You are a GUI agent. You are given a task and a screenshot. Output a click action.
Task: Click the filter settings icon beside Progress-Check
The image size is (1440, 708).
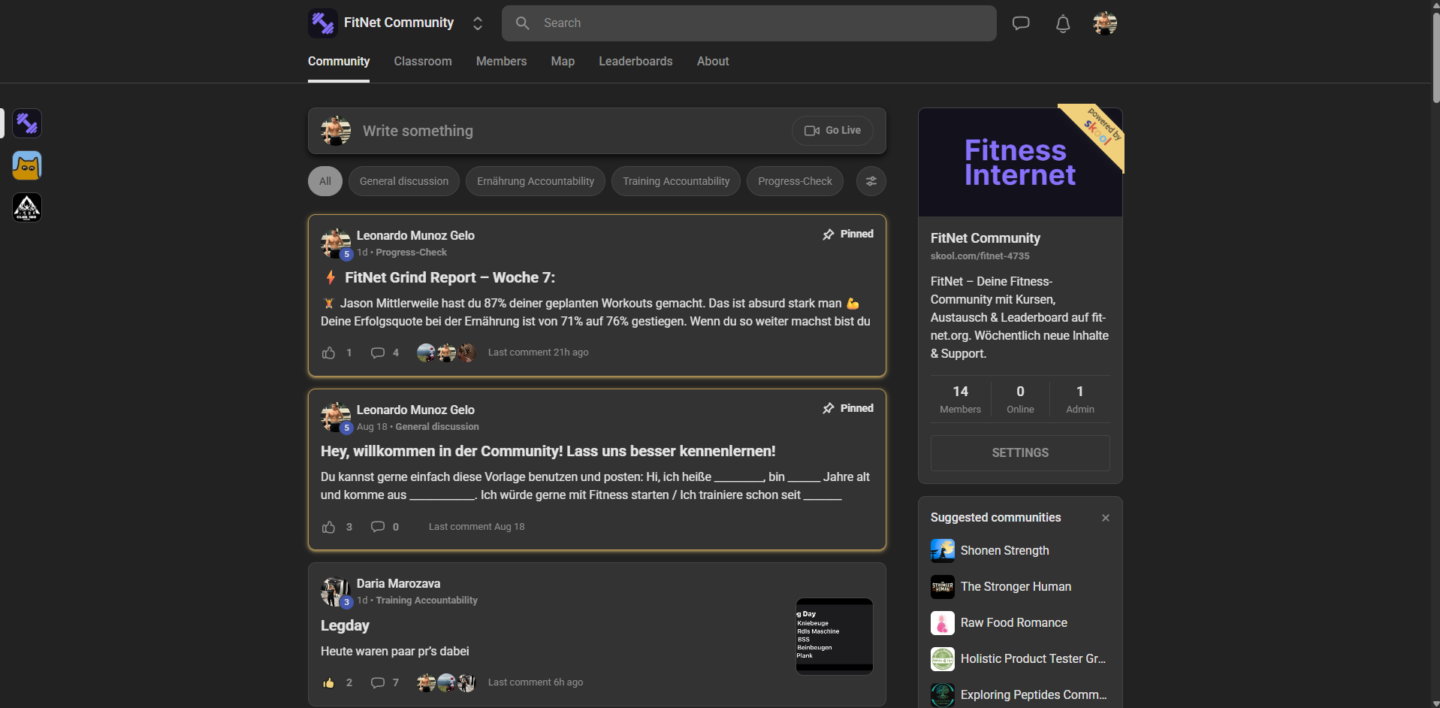point(870,181)
